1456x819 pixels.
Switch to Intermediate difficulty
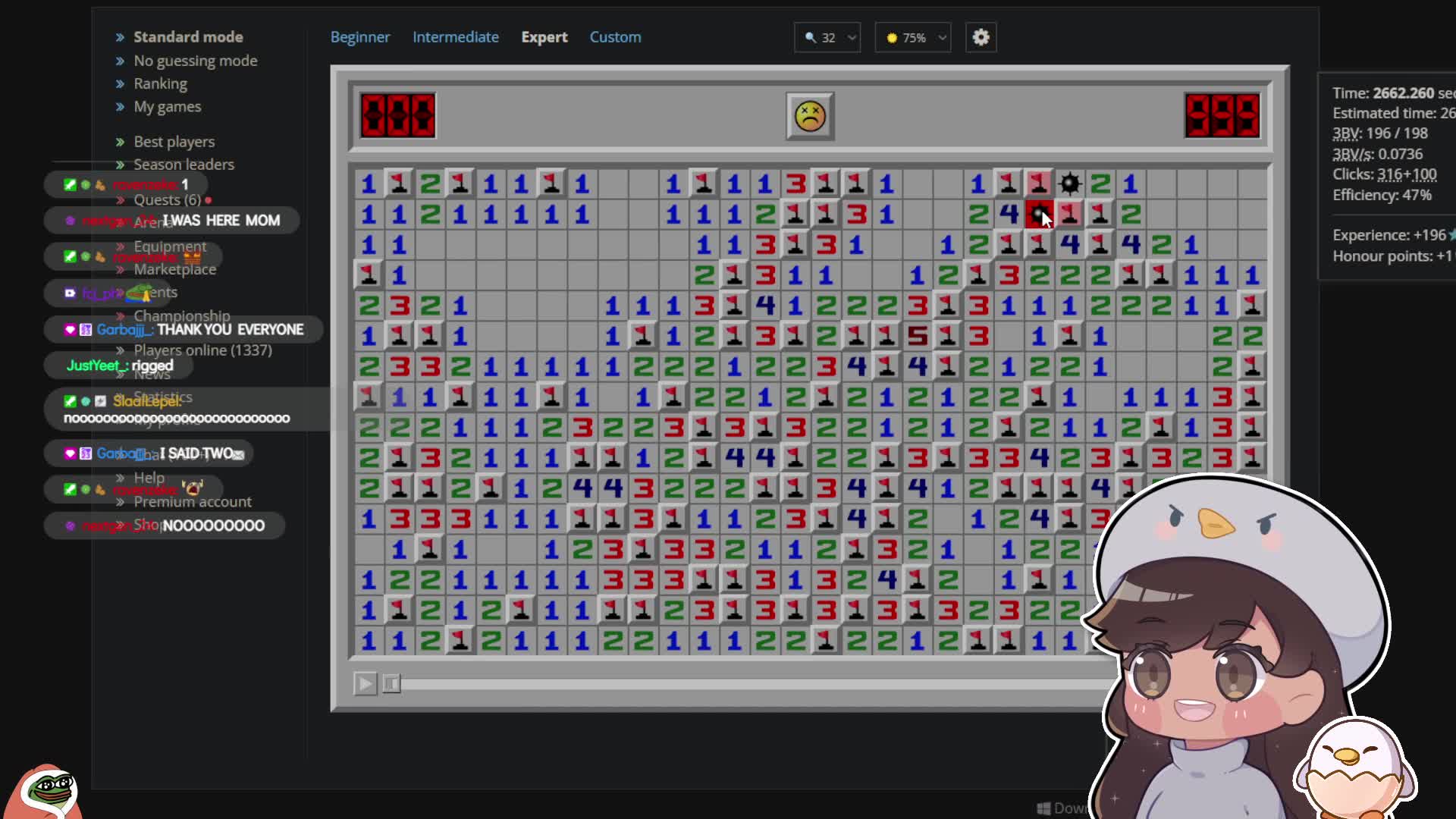click(x=456, y=37)
